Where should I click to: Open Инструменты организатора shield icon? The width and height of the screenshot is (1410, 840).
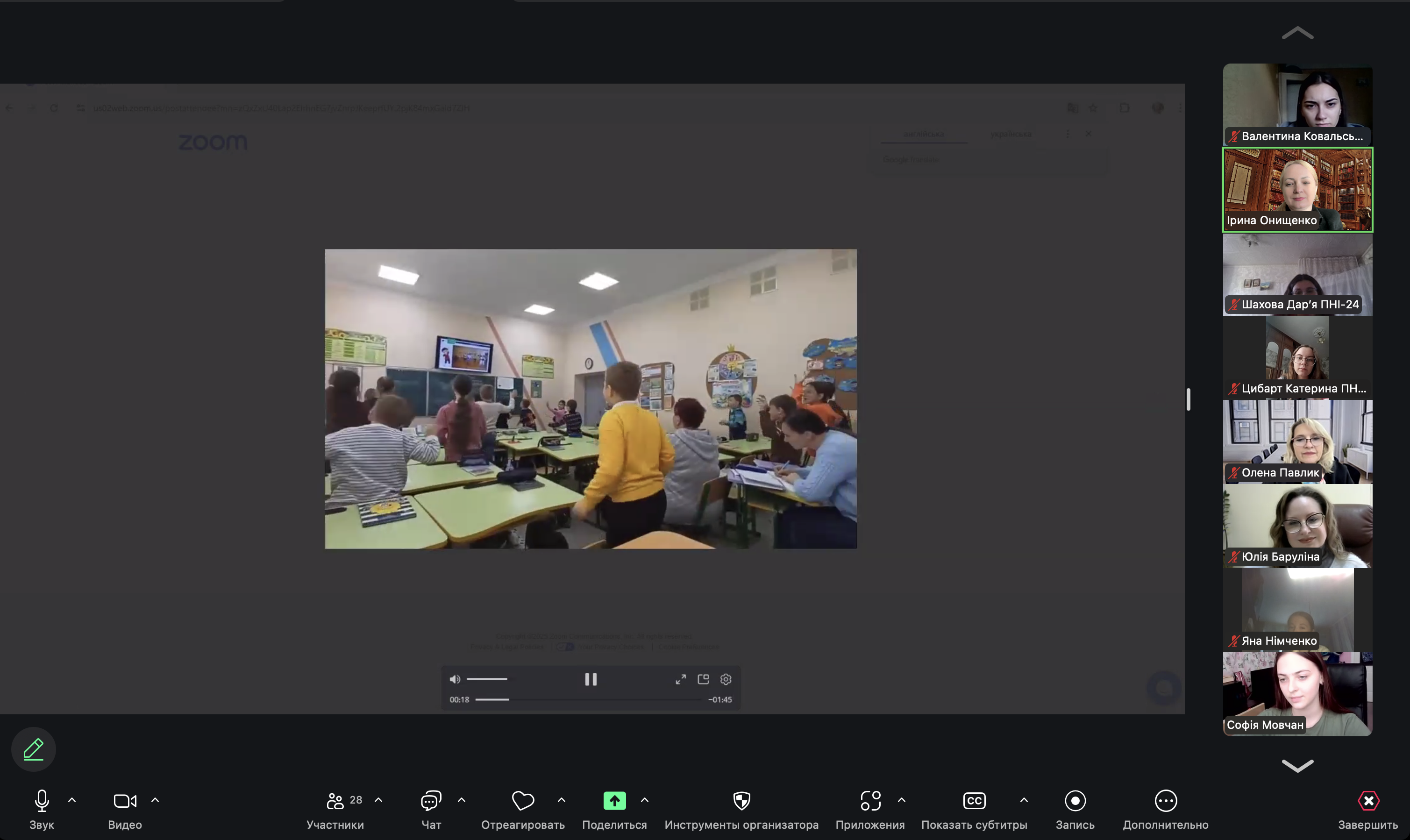(741, 801)
